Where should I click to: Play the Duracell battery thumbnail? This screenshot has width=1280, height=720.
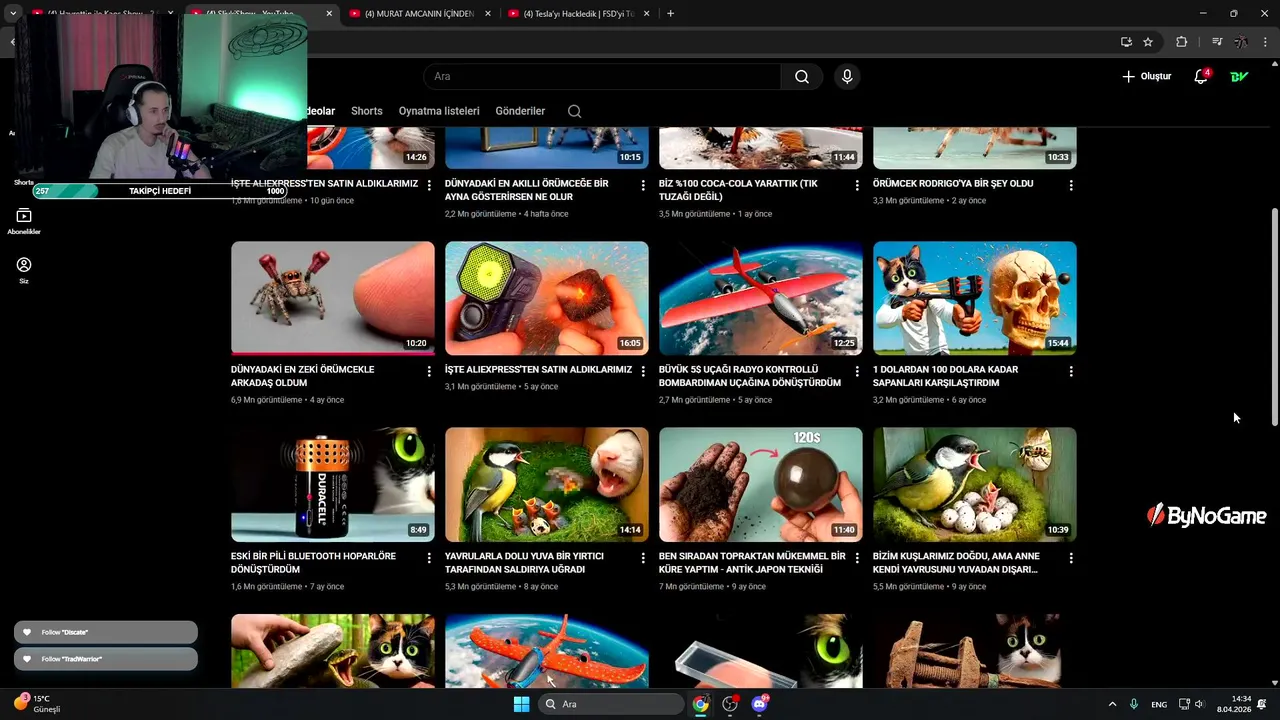coord(333,484)
